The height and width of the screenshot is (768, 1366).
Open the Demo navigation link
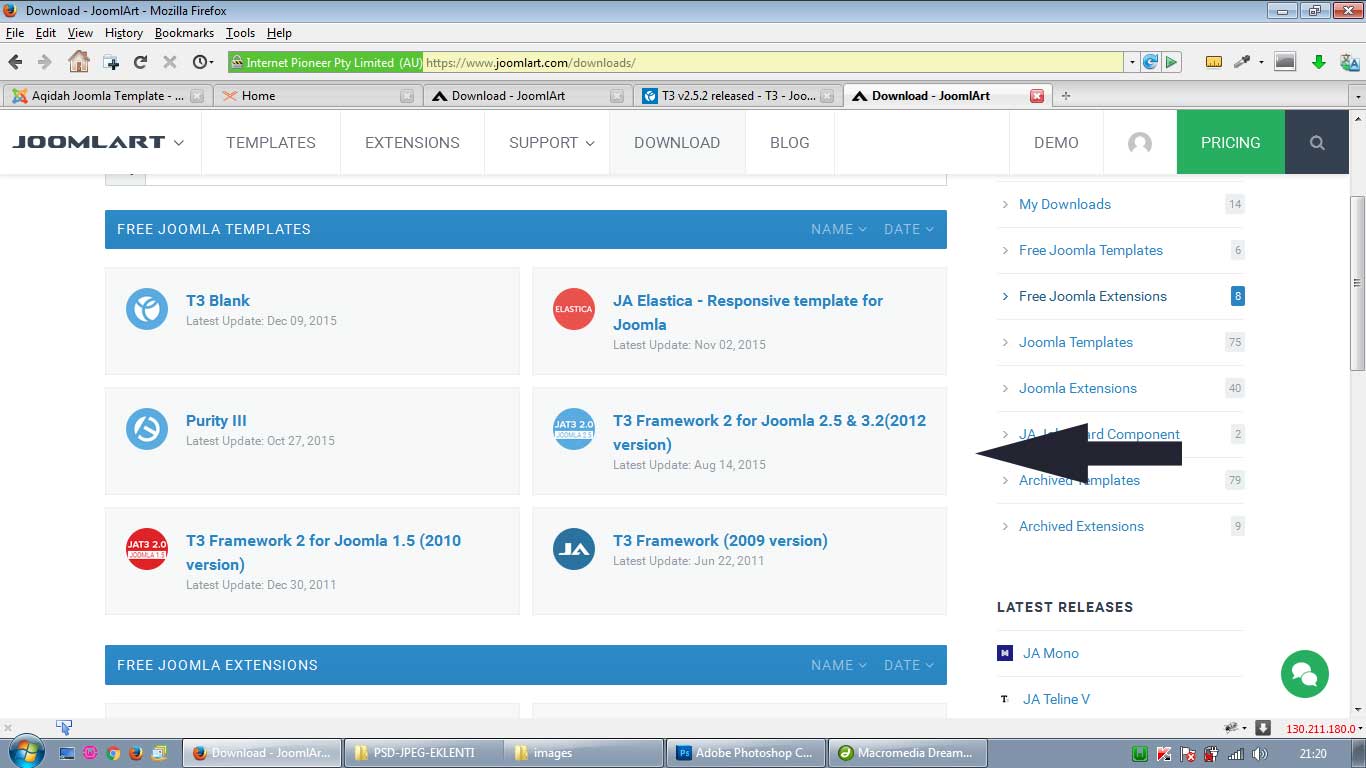point(1056,142)
